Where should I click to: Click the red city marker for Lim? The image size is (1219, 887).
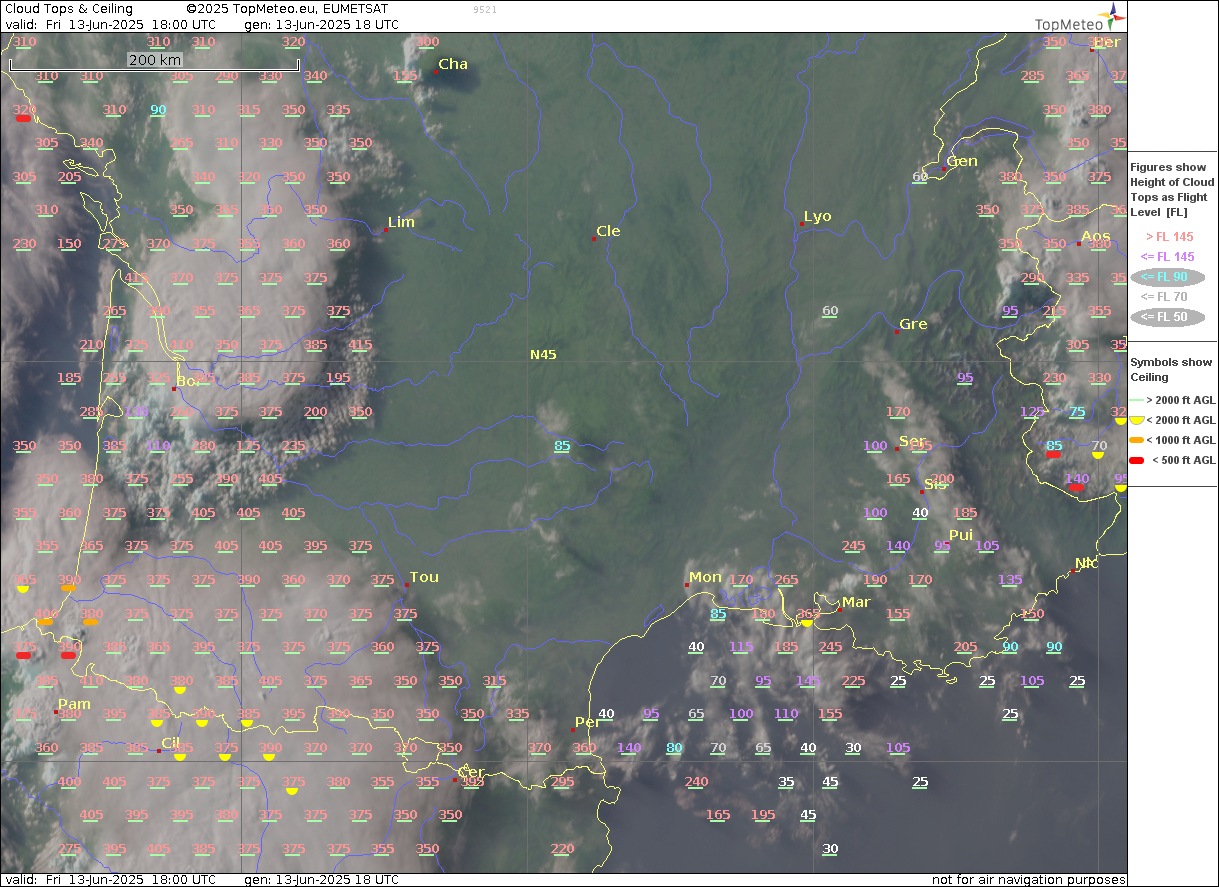(x=386, y=230)
